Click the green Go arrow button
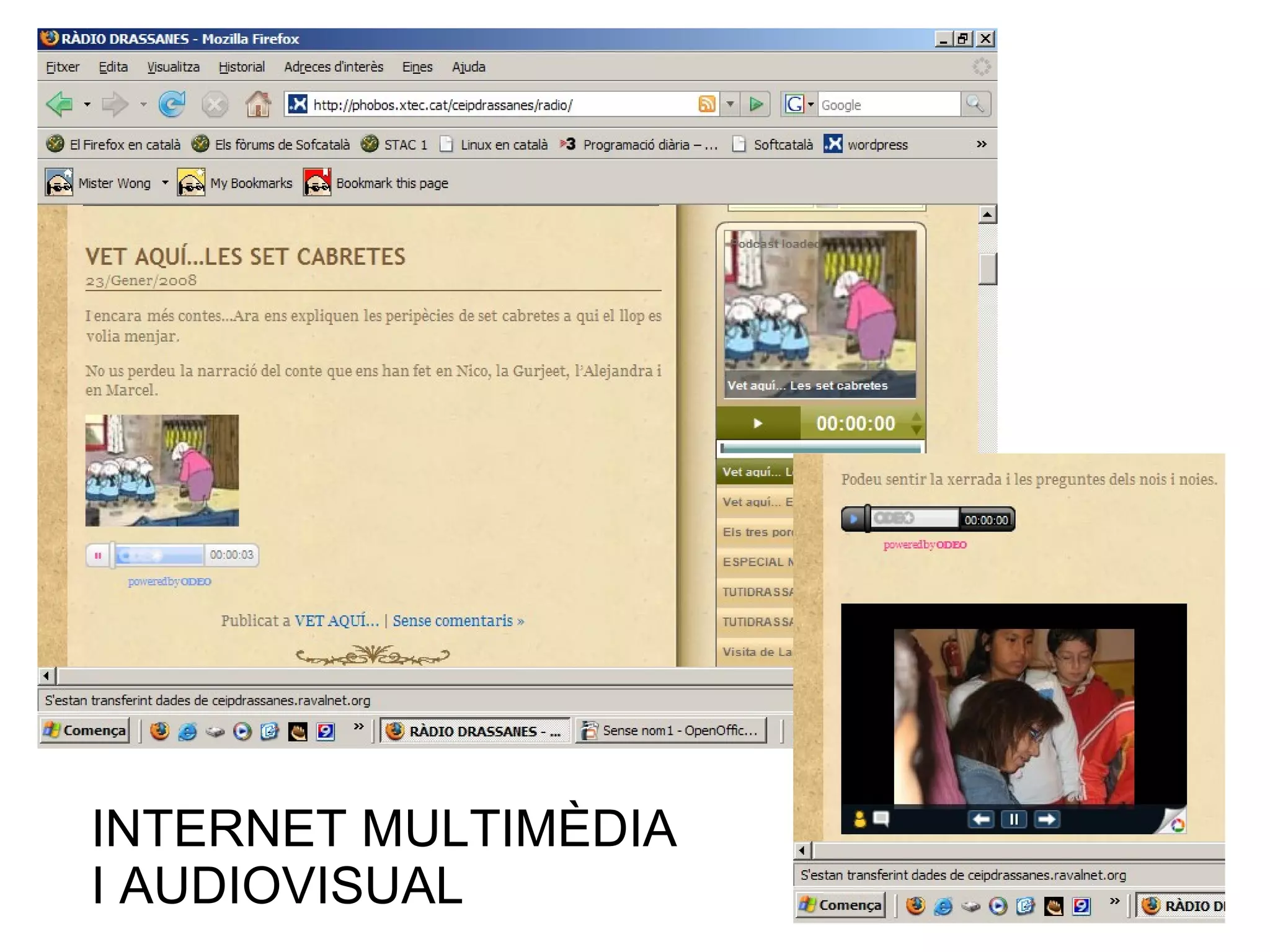This screenshot has width=1270, height=952. 756,104
